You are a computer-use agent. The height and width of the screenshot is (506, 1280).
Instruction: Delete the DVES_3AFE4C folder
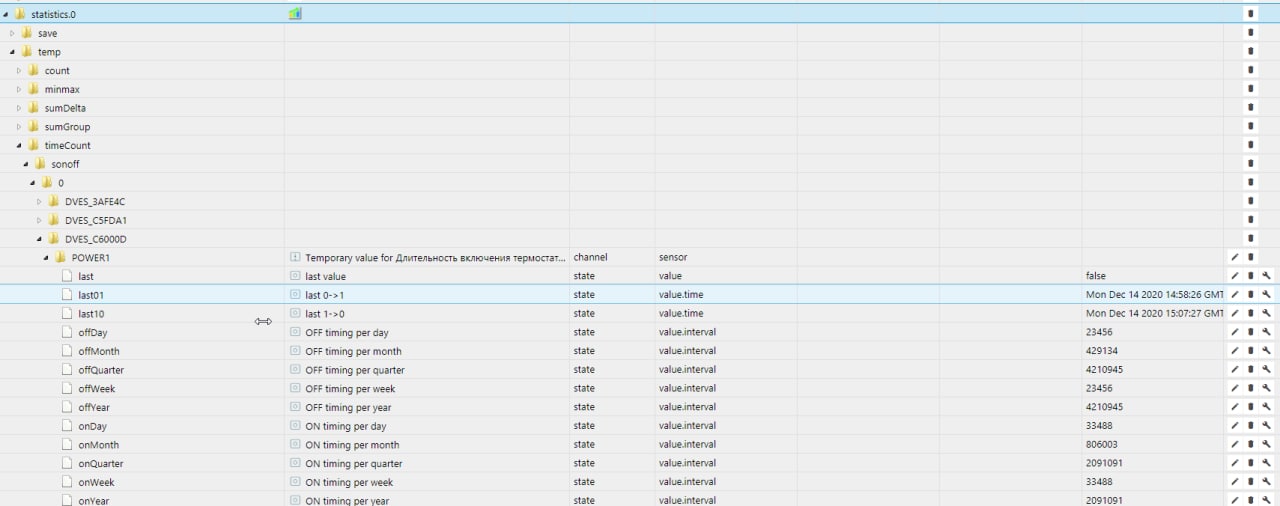tap(1250, 201)
